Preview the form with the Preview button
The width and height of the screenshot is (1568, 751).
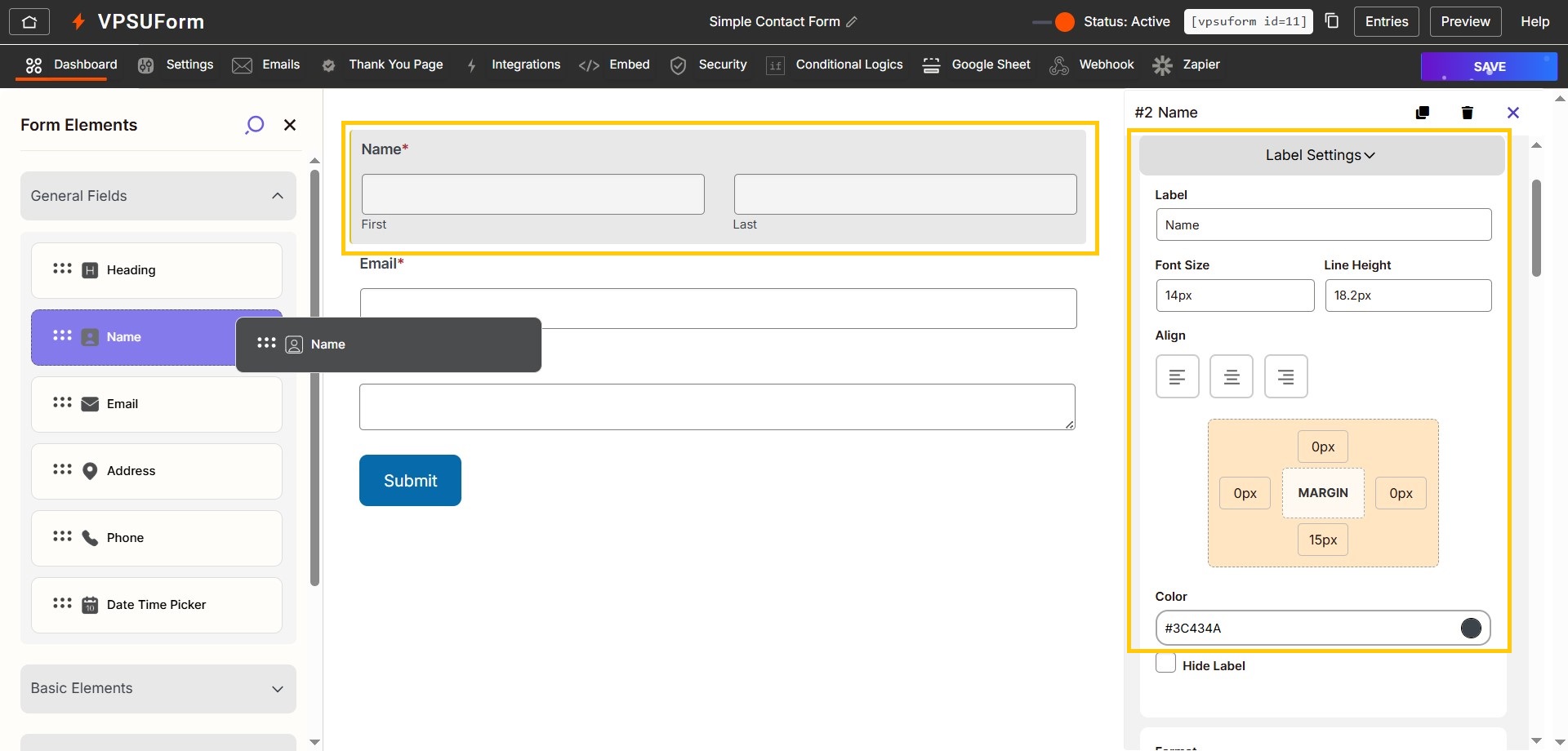1465,21
